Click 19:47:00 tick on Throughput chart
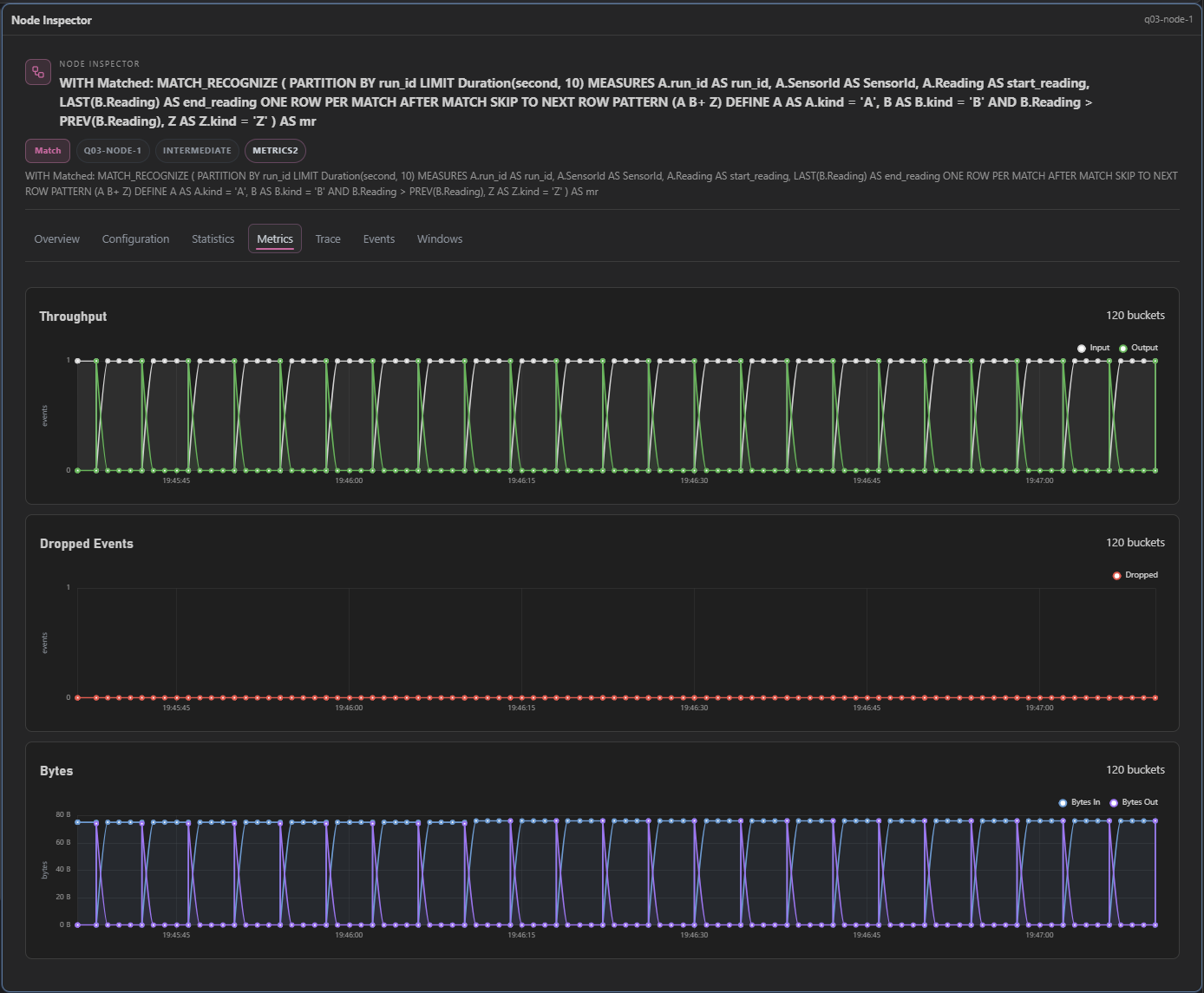The height and width of the screenshot is (993, 1204). point(1039,480)
